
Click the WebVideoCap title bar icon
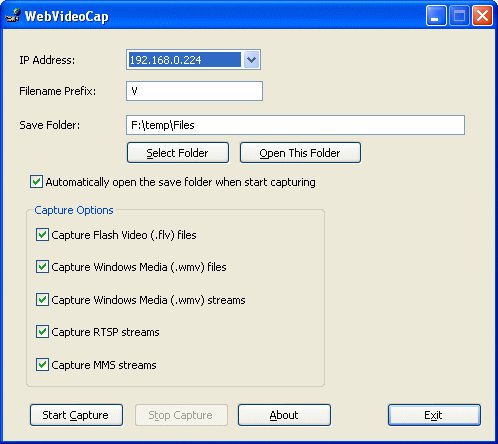point(12,16)
